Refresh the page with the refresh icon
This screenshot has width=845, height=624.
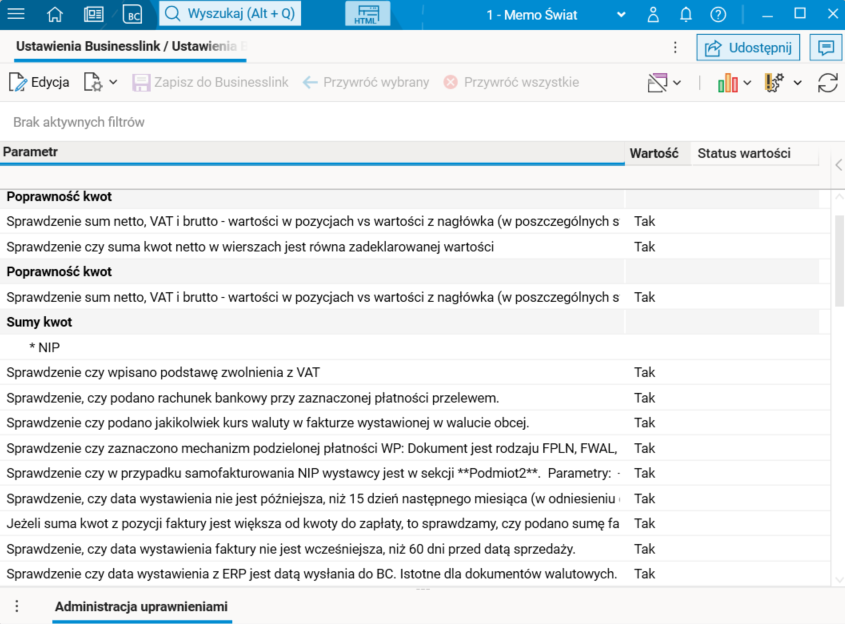[x=828, y=82]
